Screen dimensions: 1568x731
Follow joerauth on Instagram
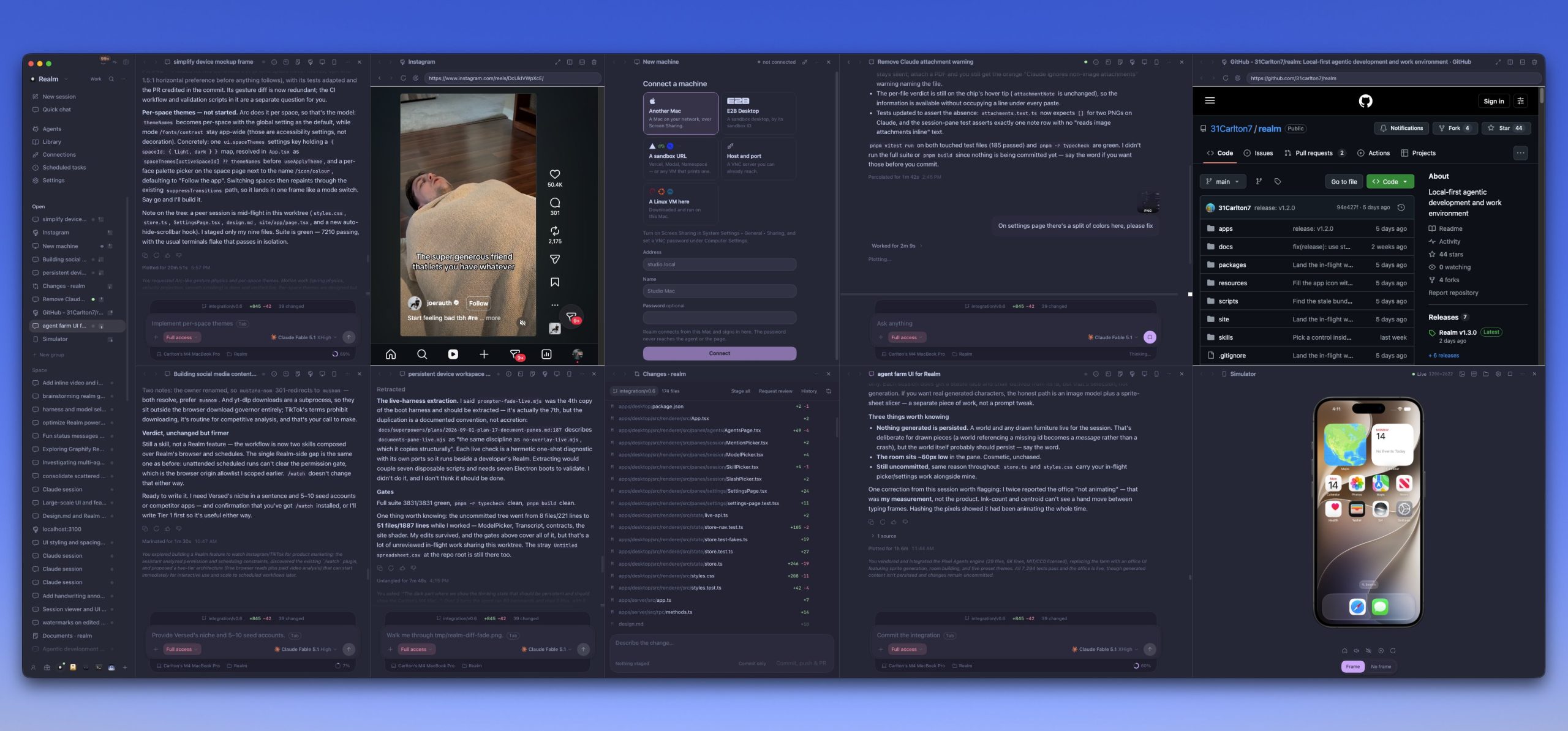pos(478,303)
